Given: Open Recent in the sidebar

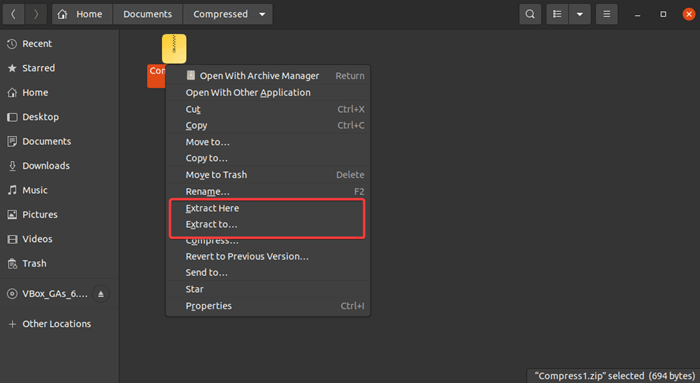Looking at the screenshot, I should click(59, 44).
